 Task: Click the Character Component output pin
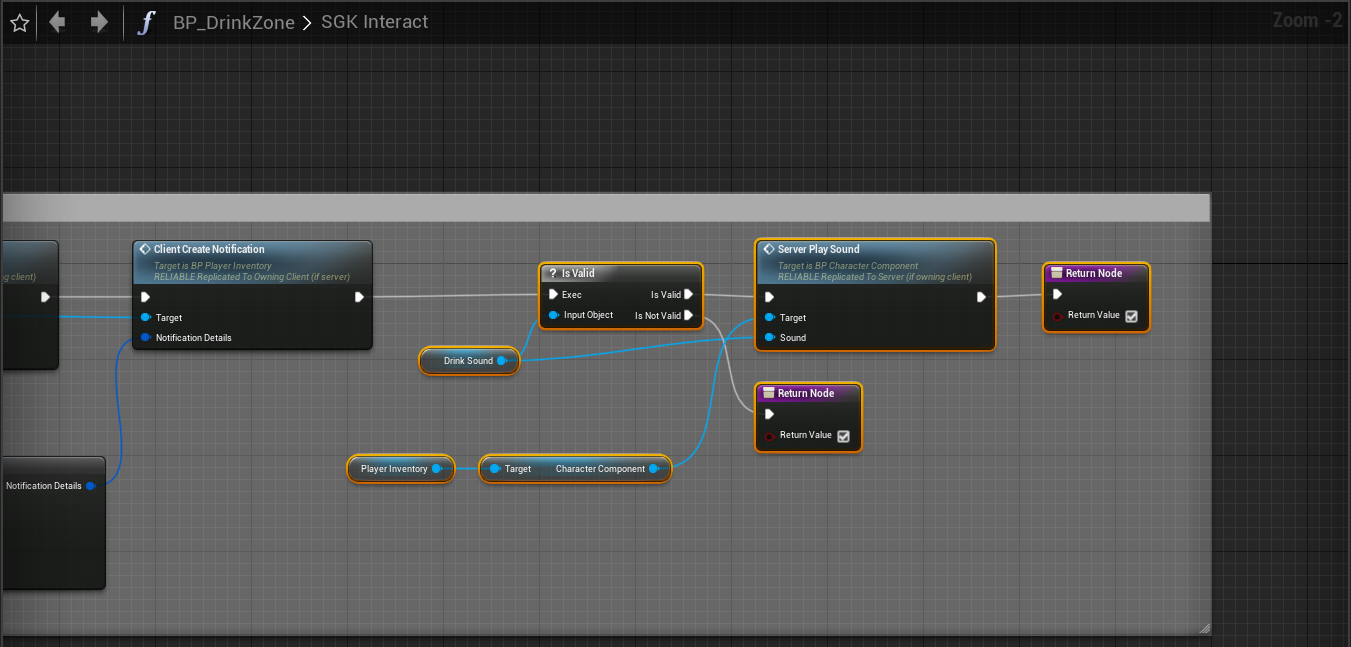click(x=653, y=469)
